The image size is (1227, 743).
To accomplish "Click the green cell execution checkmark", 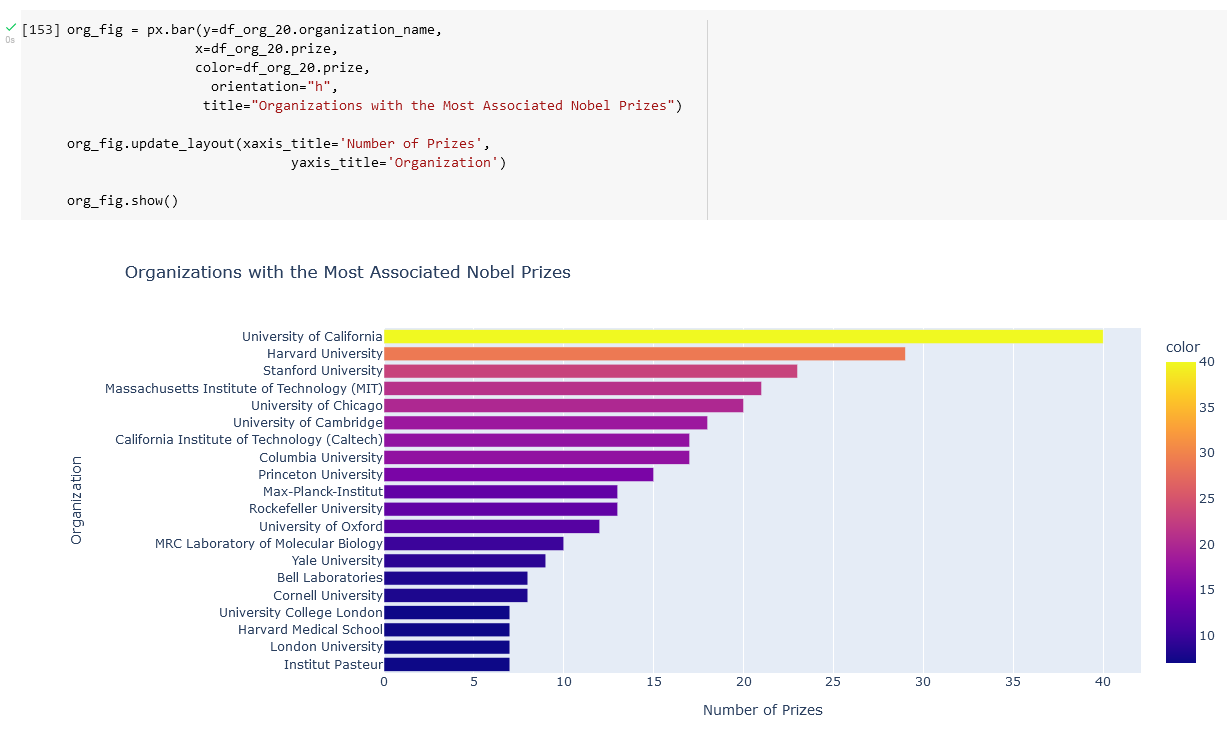I will [11, 28].
